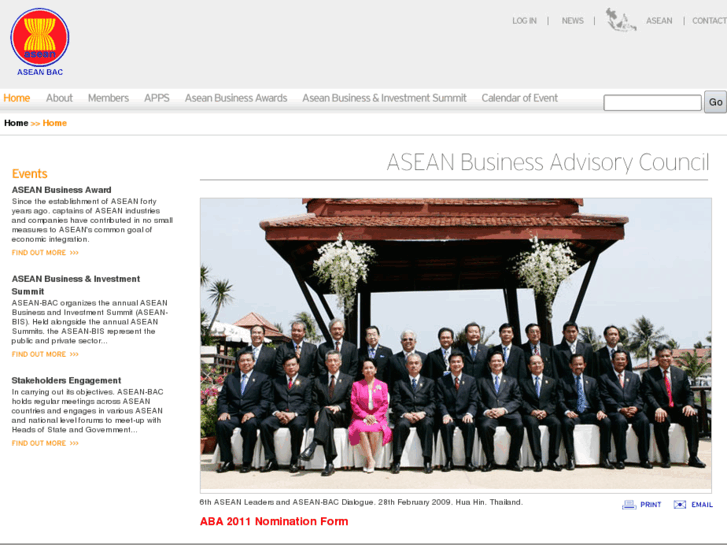Open ASEAN Business & Investment Summit heading
Screen dimensions: 727x545
(76, 285)
